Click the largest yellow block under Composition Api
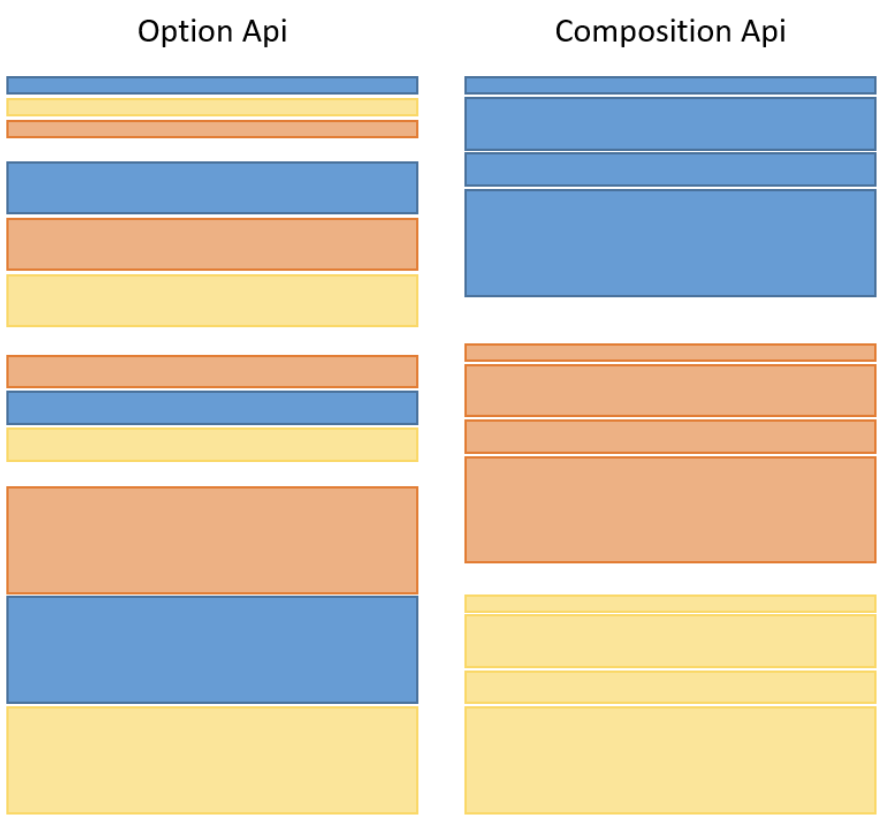Screen dimensions: 884x825 click(x=670, y=760)
